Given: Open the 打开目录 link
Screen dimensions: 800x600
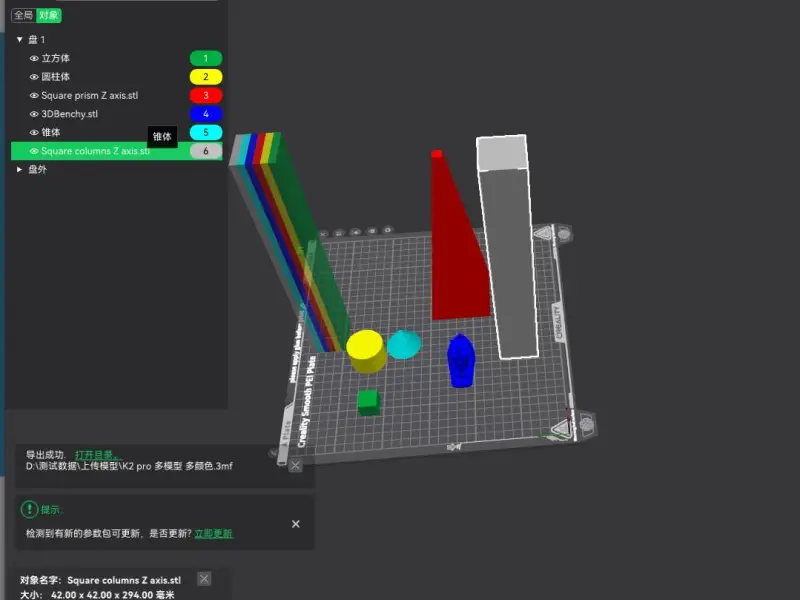Looking at the screenshot, I should click(98, 455).
